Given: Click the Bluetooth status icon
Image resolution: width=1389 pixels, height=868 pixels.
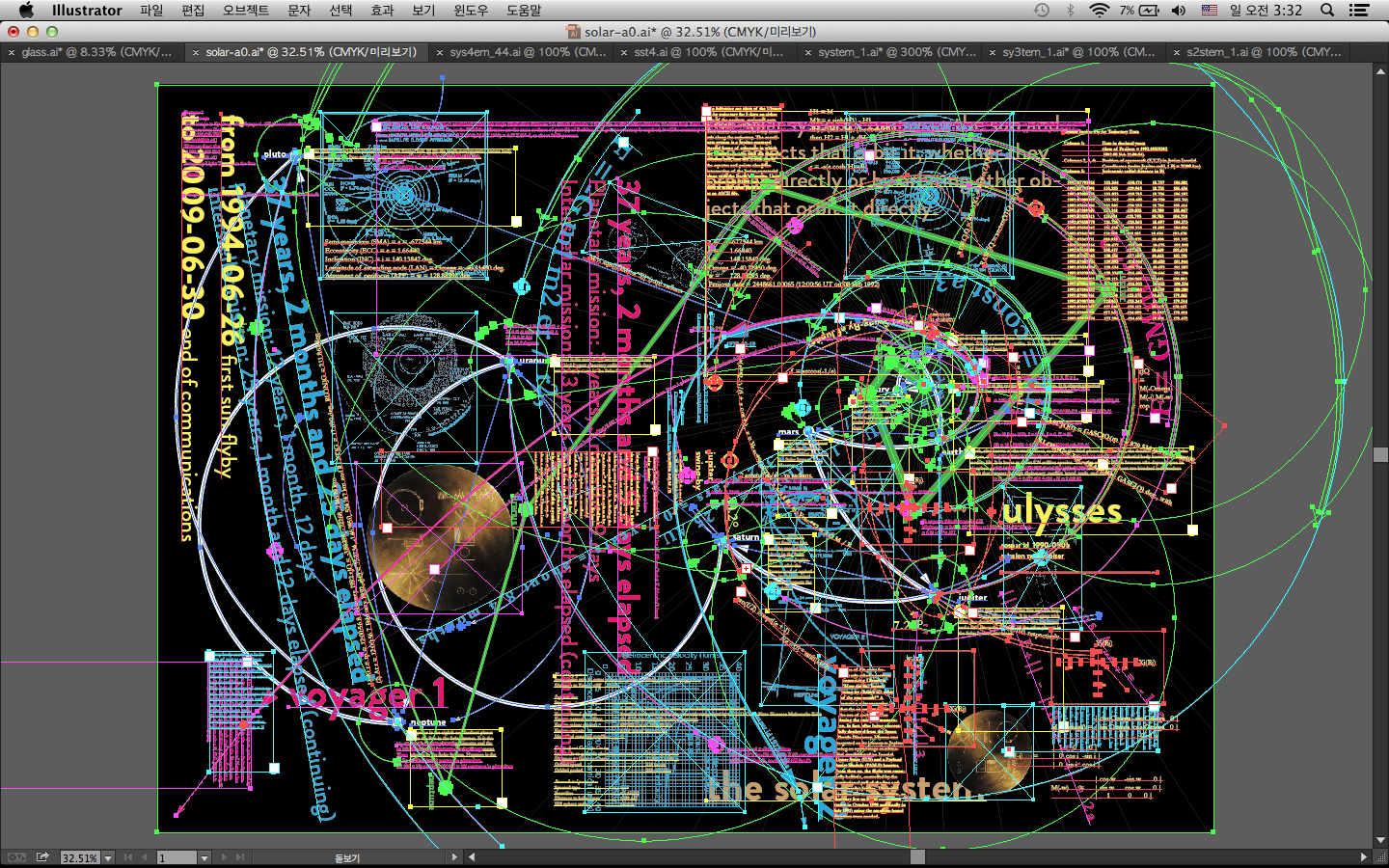Looking at the screenshot, I should coord(1070,10).
